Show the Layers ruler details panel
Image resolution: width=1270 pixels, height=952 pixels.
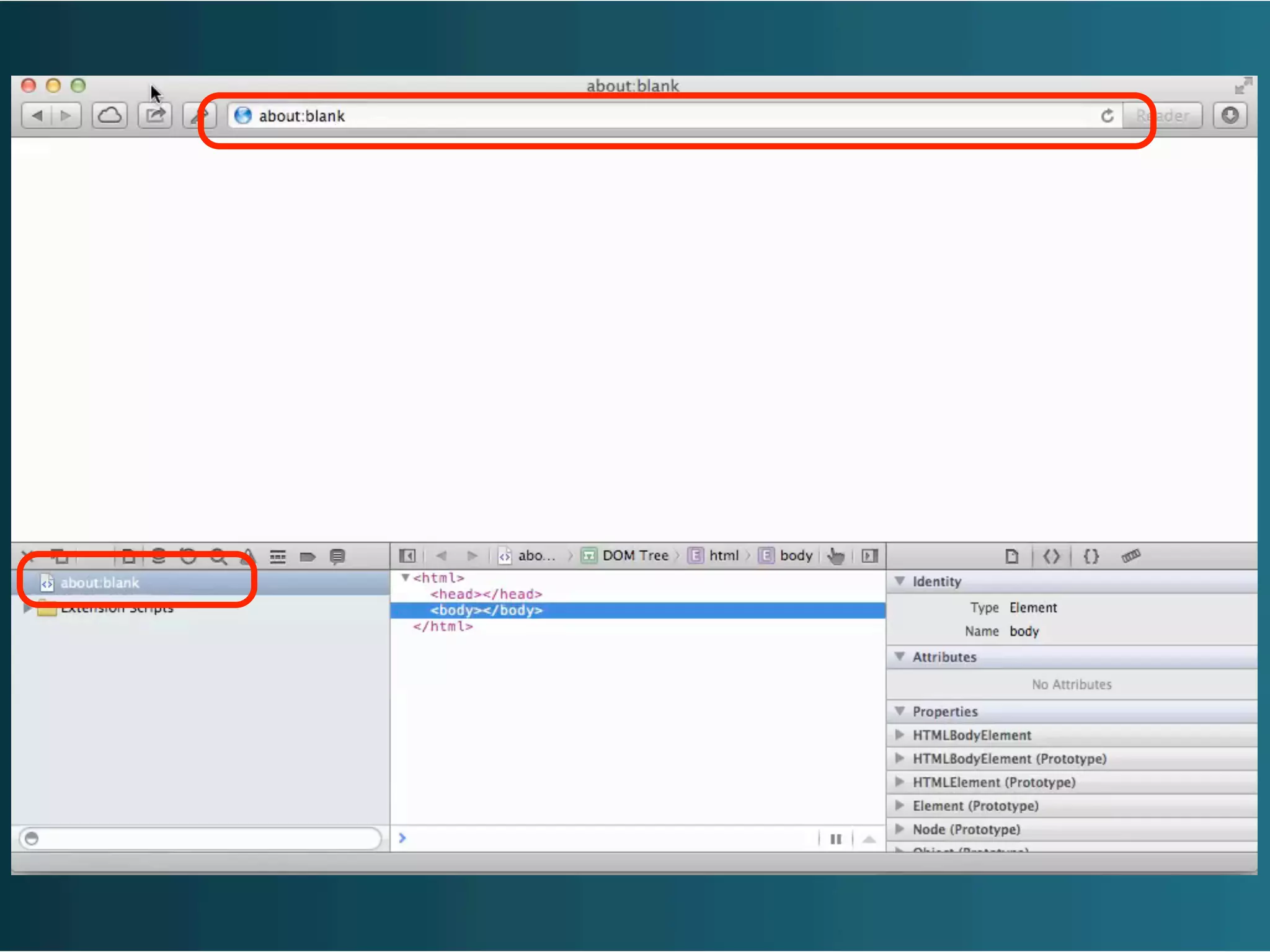click(x=1130, y=556)
